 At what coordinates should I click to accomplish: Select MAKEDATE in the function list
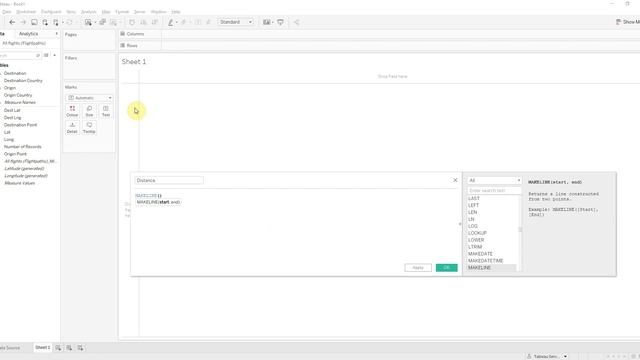480,254
